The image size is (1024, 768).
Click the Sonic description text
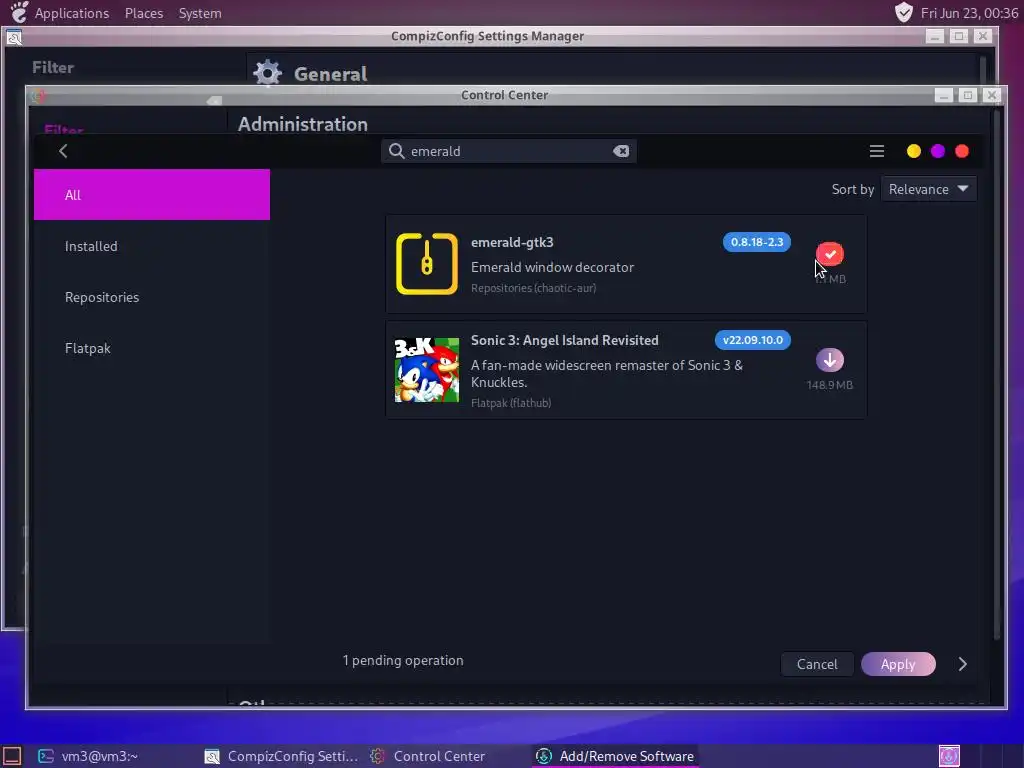(607, 374)
